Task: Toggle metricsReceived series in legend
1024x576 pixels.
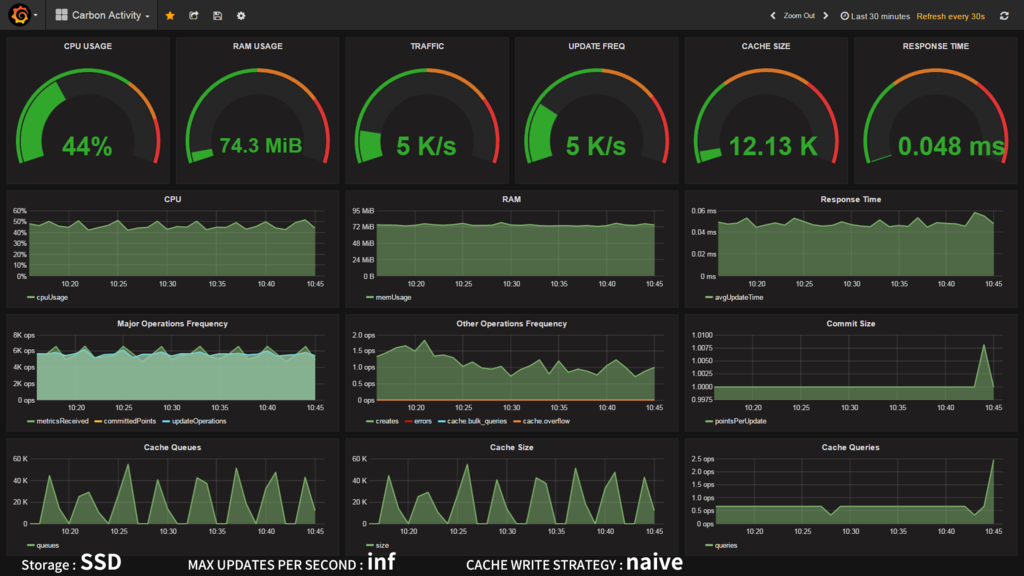Action: (57, 421)
